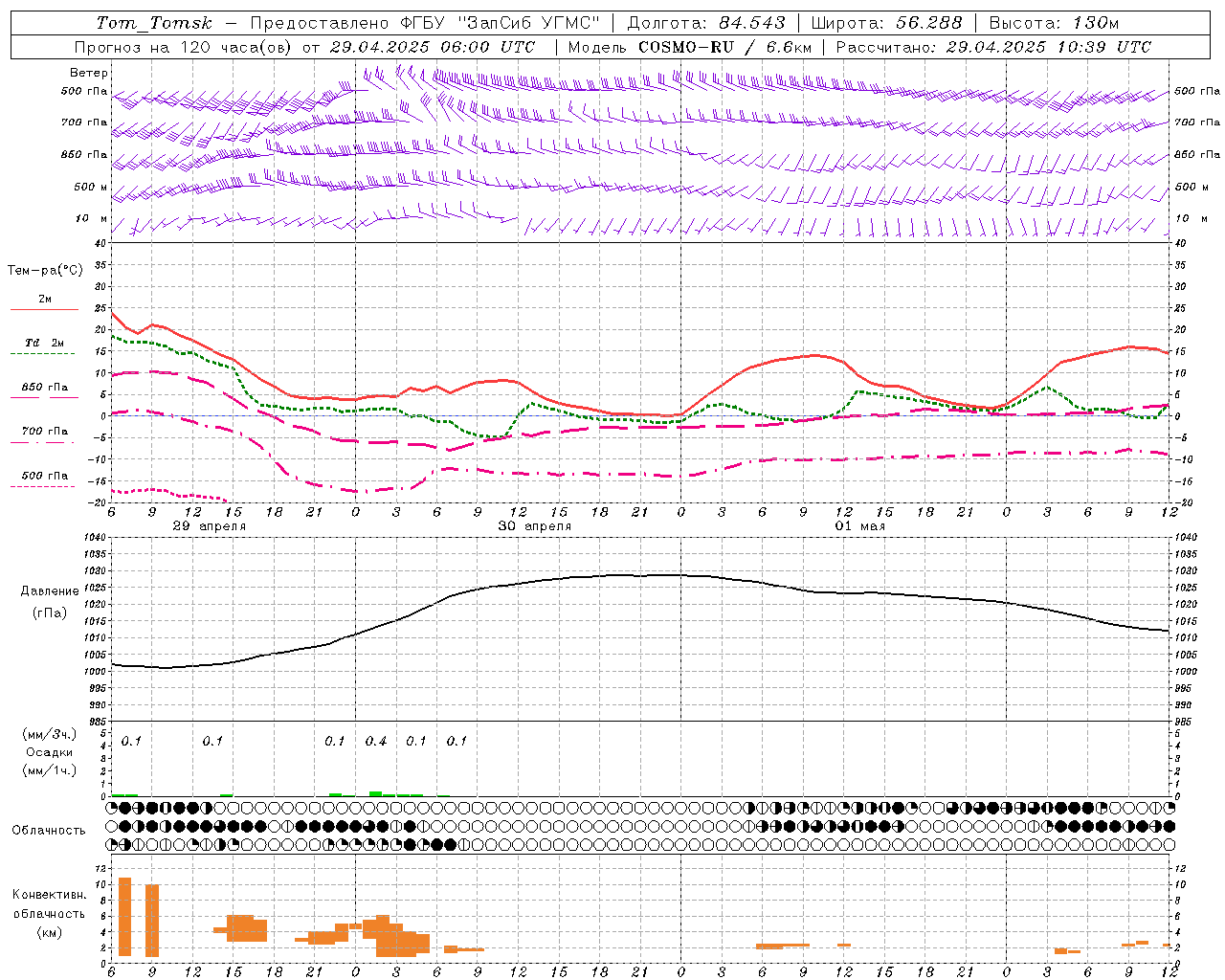This screenshot has width=1225, height=980.
Task: Click the station name Tom_Tomsk in header
Action: point(154,23)
